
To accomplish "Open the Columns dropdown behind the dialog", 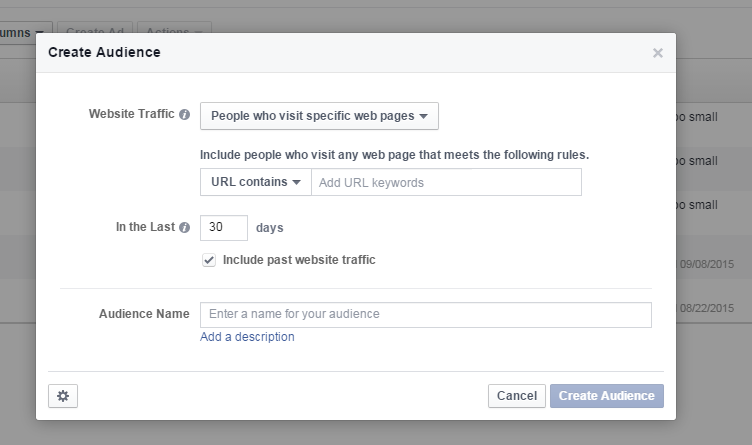I will click(25, 32).
